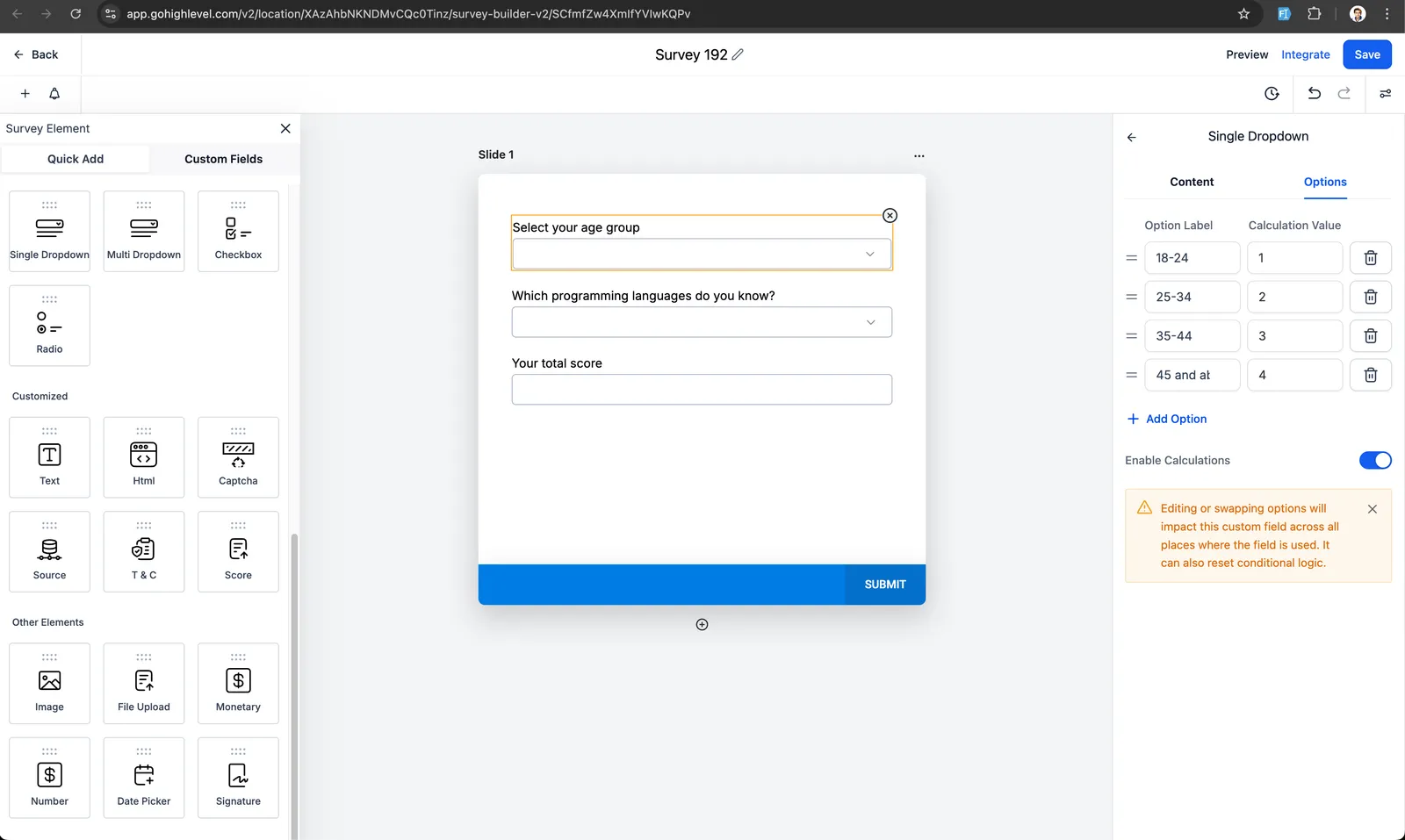Click the Save button
Screen dimensions: 1405x840
pyautogui.click(x=1367, y=54)
